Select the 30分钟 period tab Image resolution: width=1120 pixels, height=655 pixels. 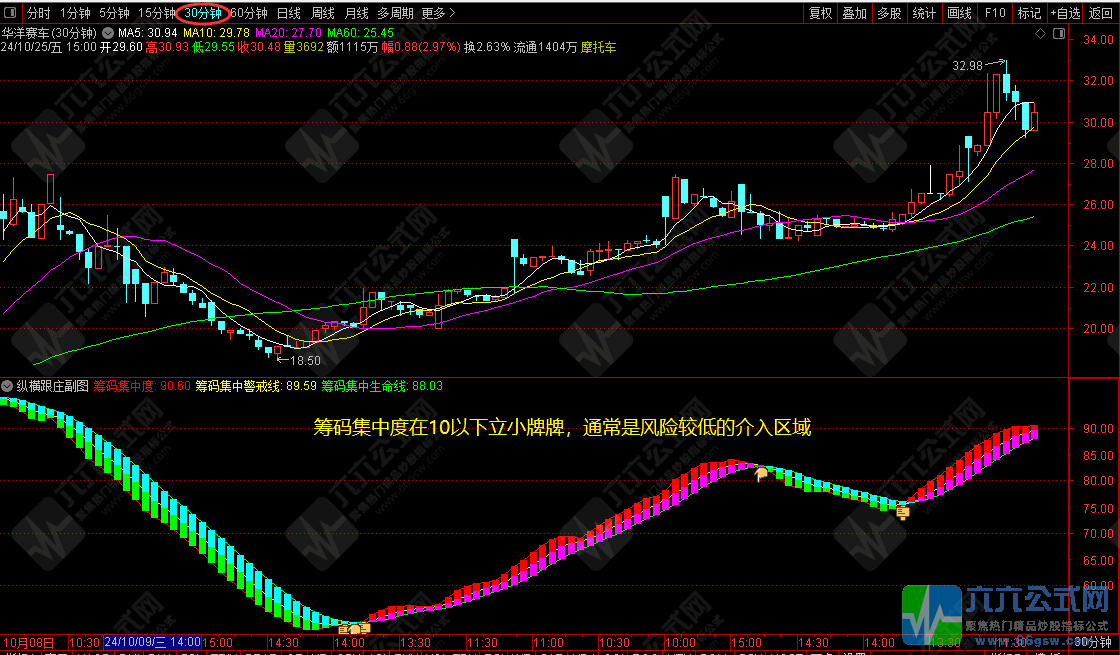tap(203, 13)
